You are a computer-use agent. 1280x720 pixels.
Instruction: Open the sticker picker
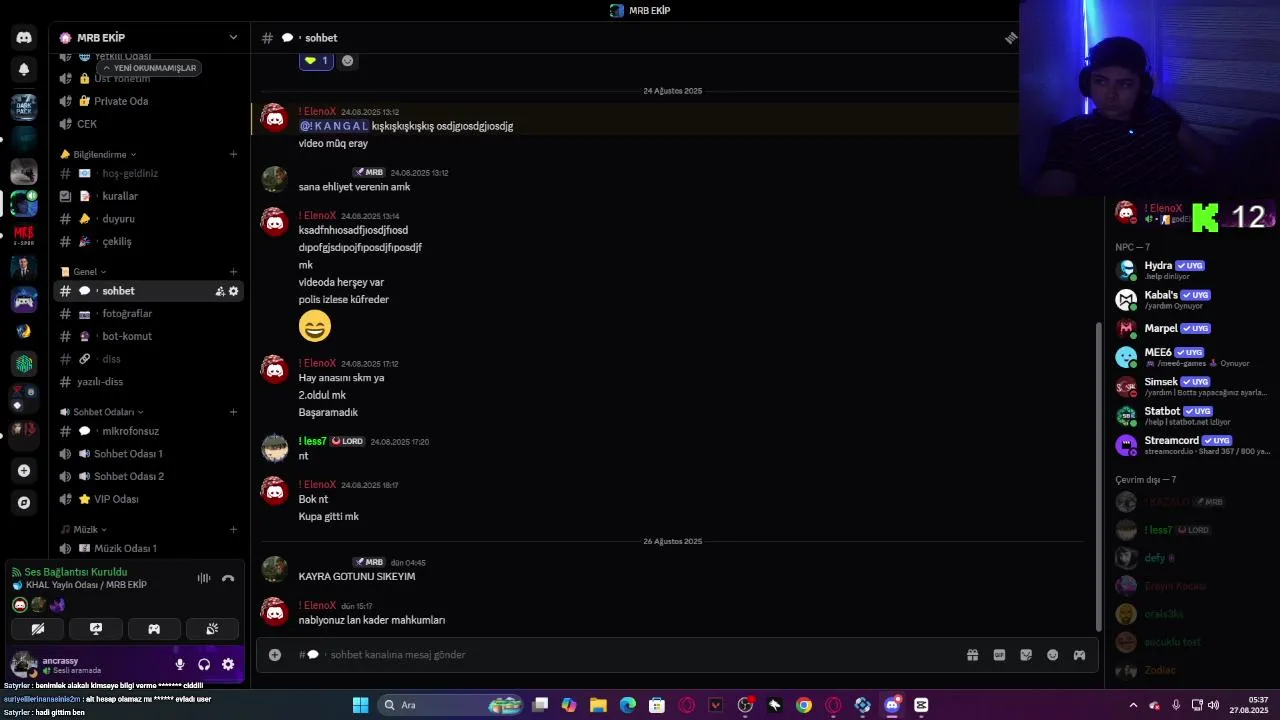pyautogui.click(x=1026, y=655)
